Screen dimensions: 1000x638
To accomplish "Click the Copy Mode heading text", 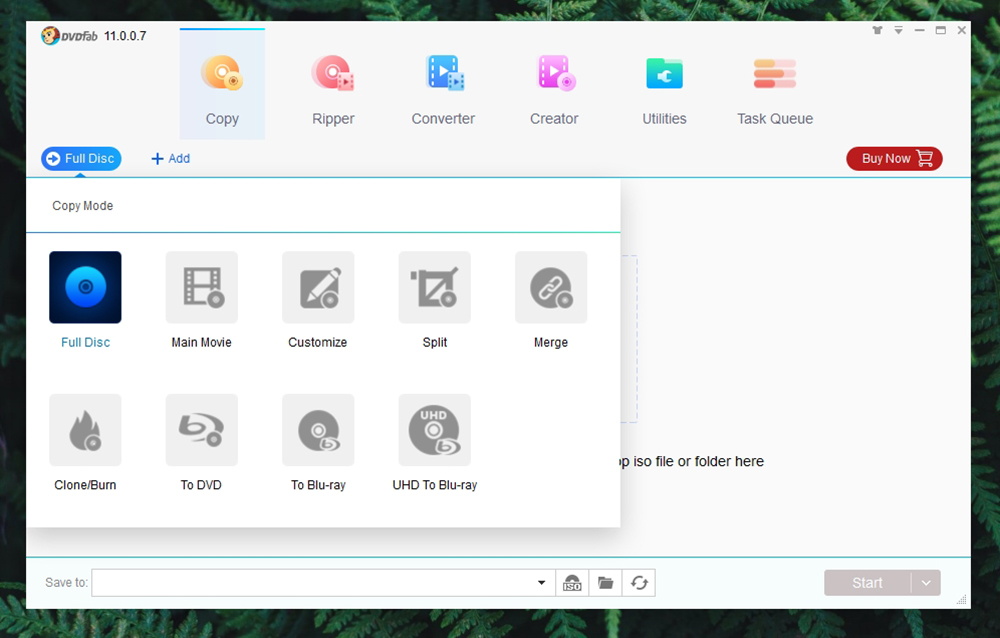I will (83, 205).
